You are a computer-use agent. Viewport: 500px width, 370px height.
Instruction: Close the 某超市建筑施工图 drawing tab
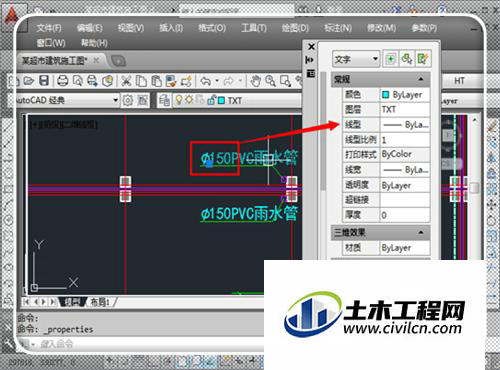click(96, 60)
